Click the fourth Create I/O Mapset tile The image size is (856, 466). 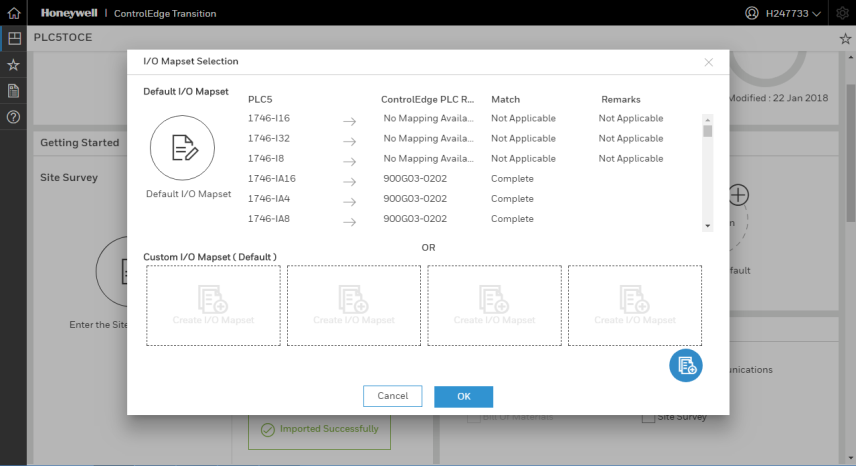click(635, 306)
